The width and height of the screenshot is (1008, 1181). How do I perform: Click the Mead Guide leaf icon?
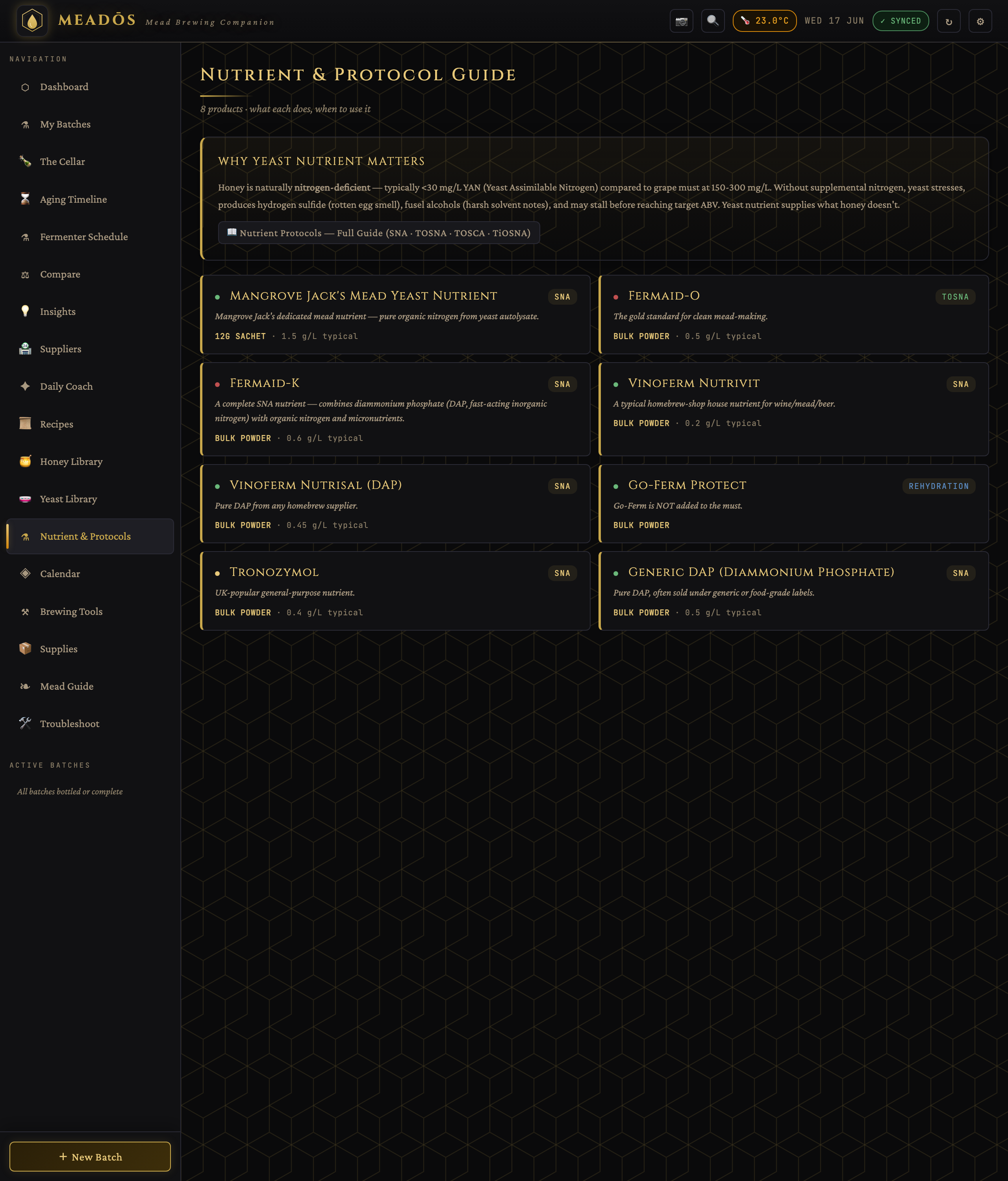(x=25, y=686)
